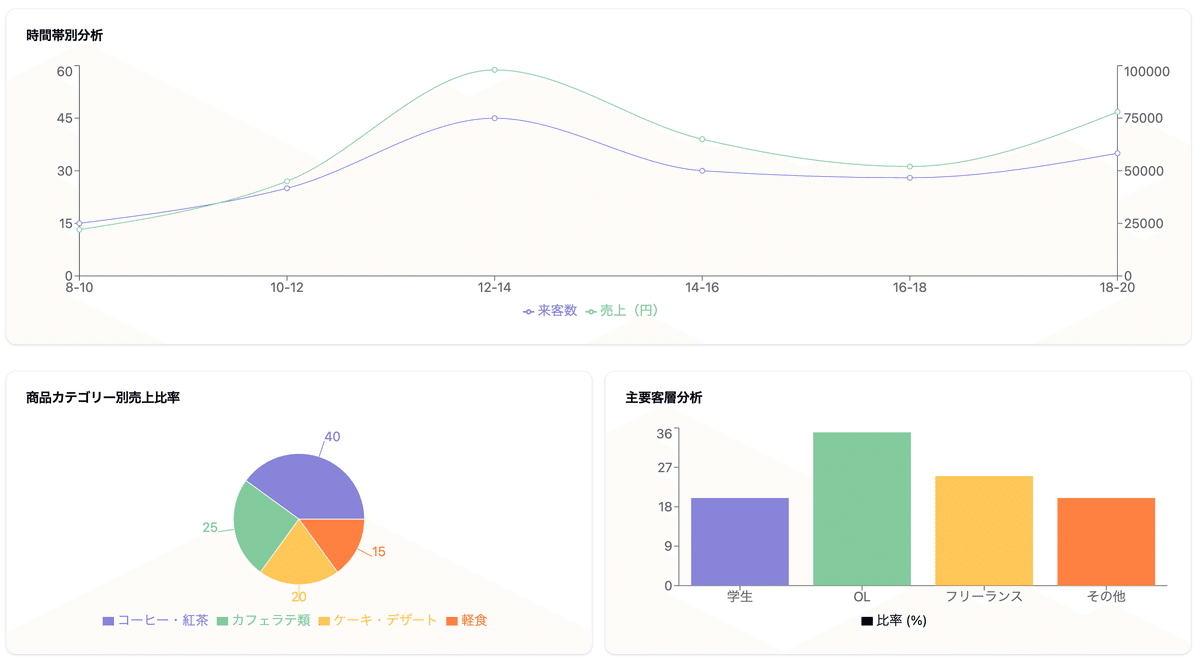The image size is (1200, 666).
Task: Click the 75000 right axis value
Action: tap(1144, 118)
